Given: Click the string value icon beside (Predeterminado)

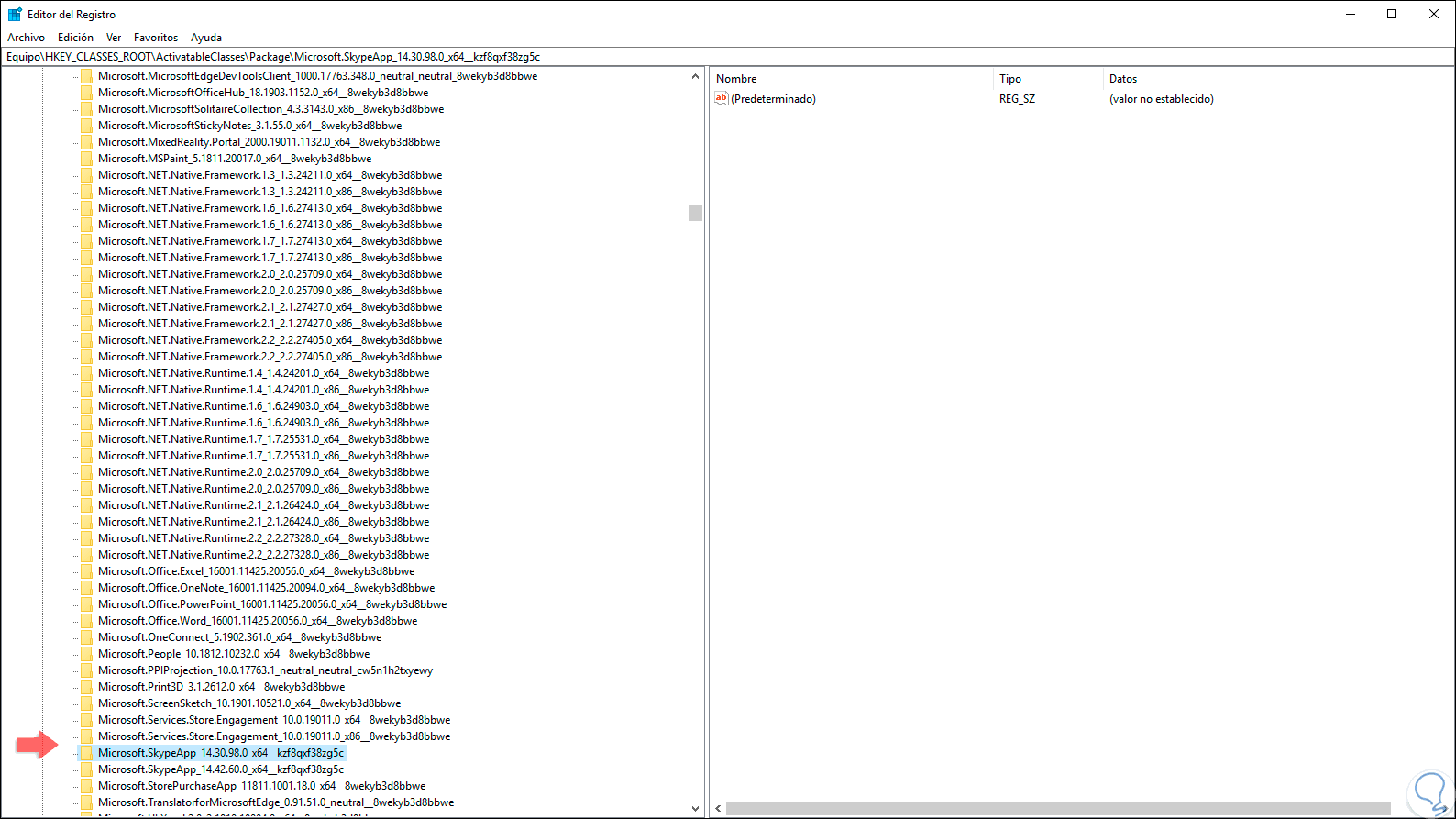Looking at the screenshot, I should click(x=722, y=98).
